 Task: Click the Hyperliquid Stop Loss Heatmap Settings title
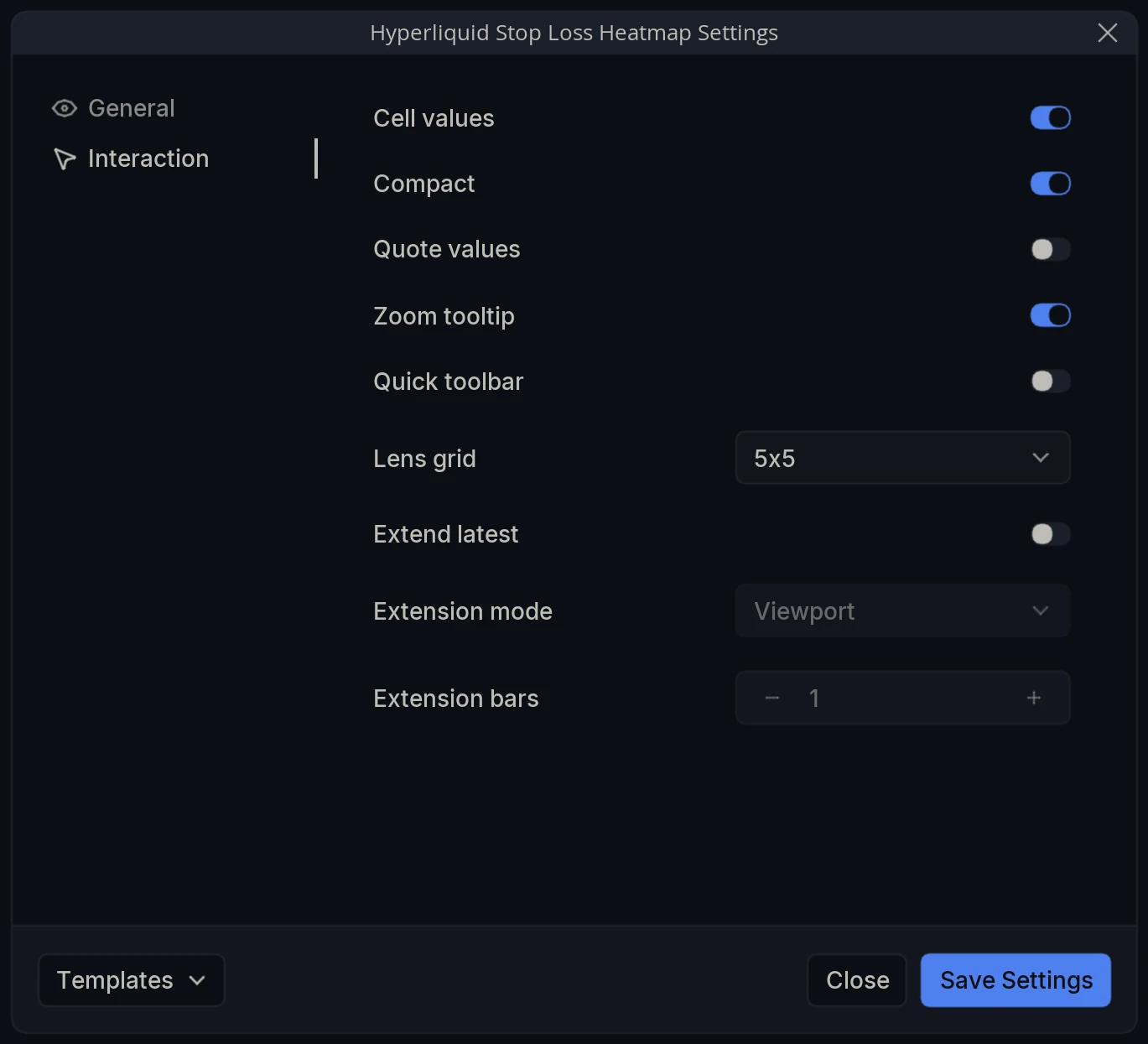point(574,33)
